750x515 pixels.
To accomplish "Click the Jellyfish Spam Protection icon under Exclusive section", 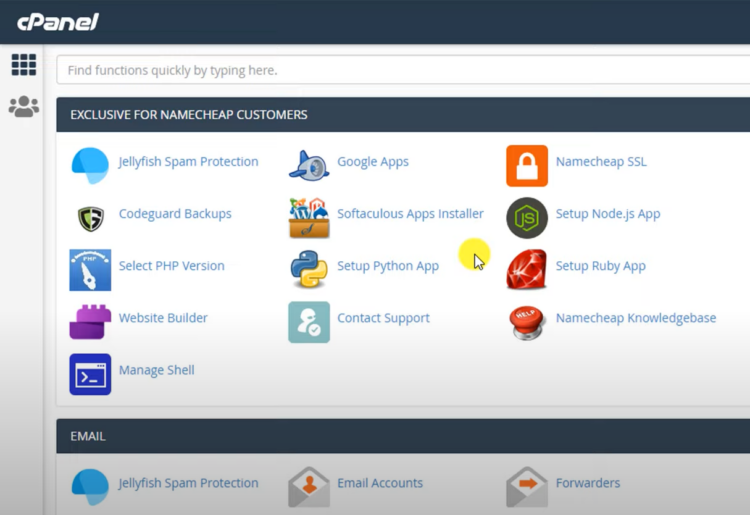I will pos(90,165).
